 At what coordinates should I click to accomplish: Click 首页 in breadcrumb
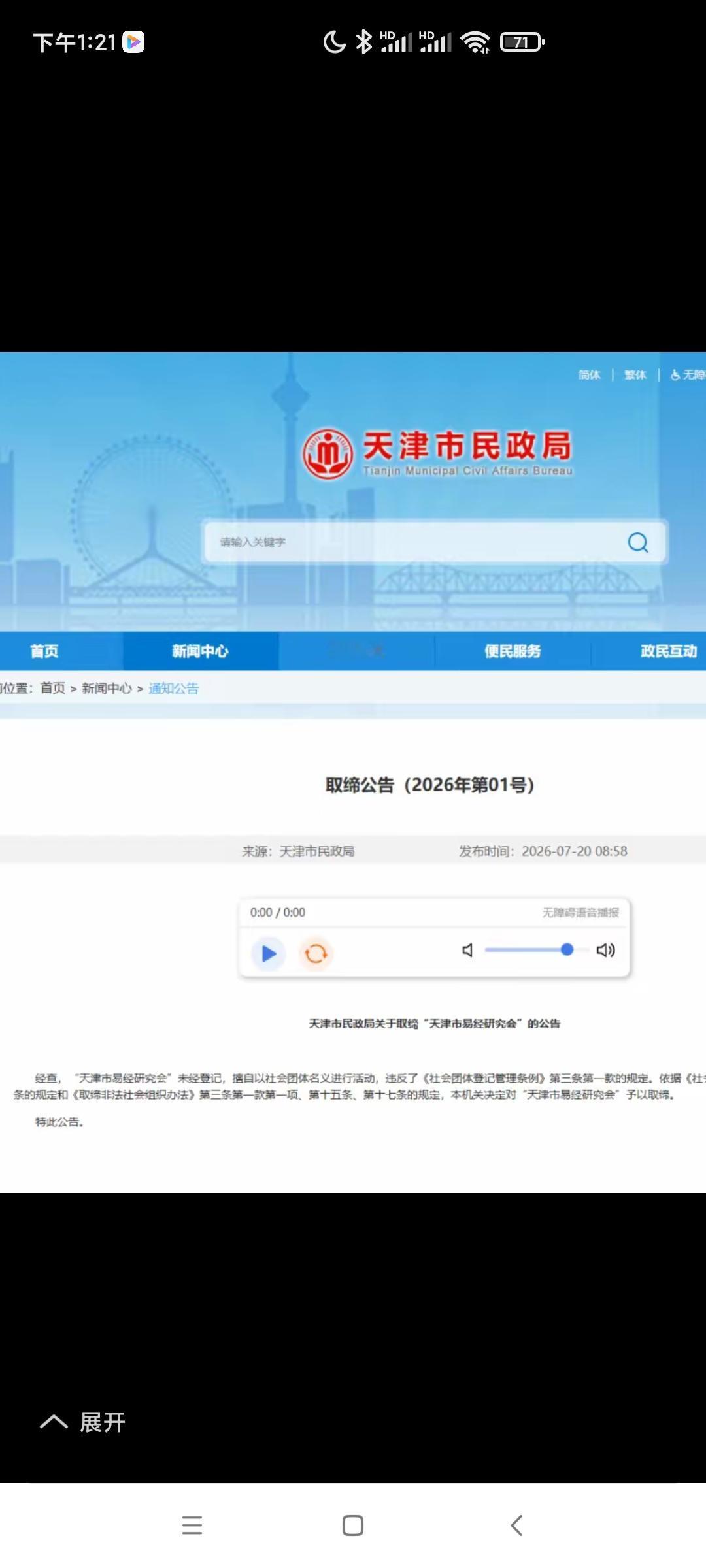click(53, 688)
